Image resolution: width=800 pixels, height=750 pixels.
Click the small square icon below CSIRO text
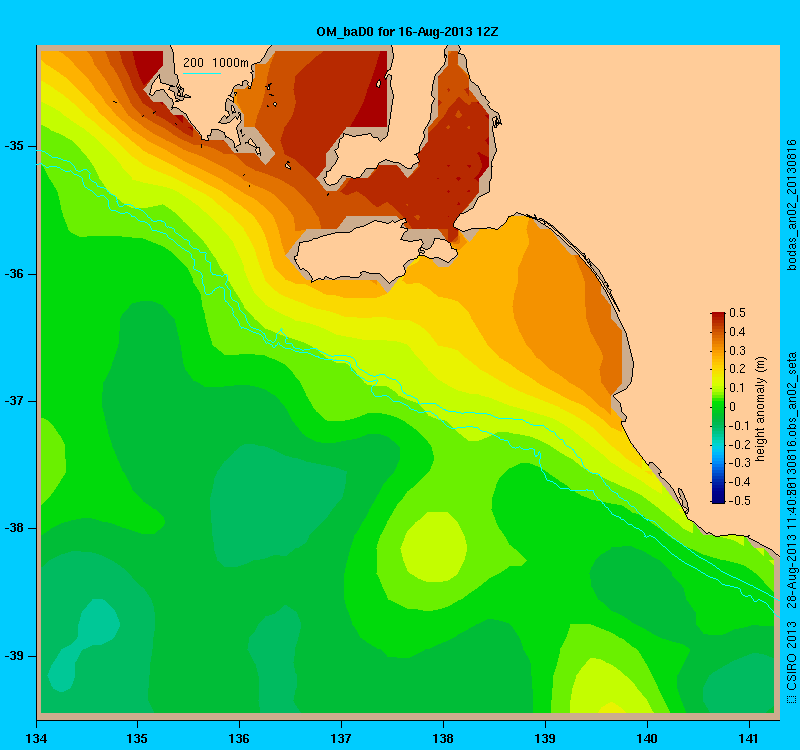(791, 699)
